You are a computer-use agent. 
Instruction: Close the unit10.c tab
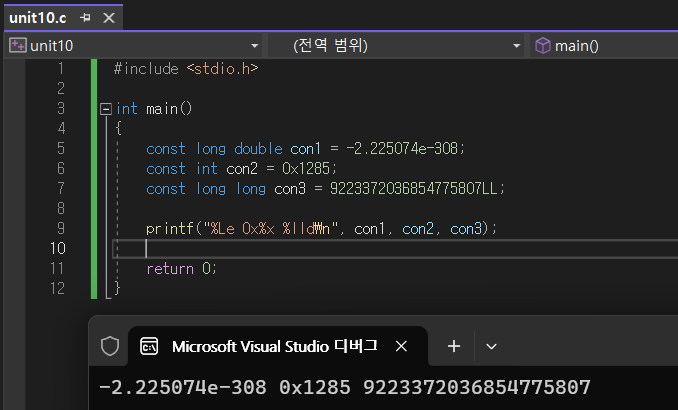coord(109,18)
